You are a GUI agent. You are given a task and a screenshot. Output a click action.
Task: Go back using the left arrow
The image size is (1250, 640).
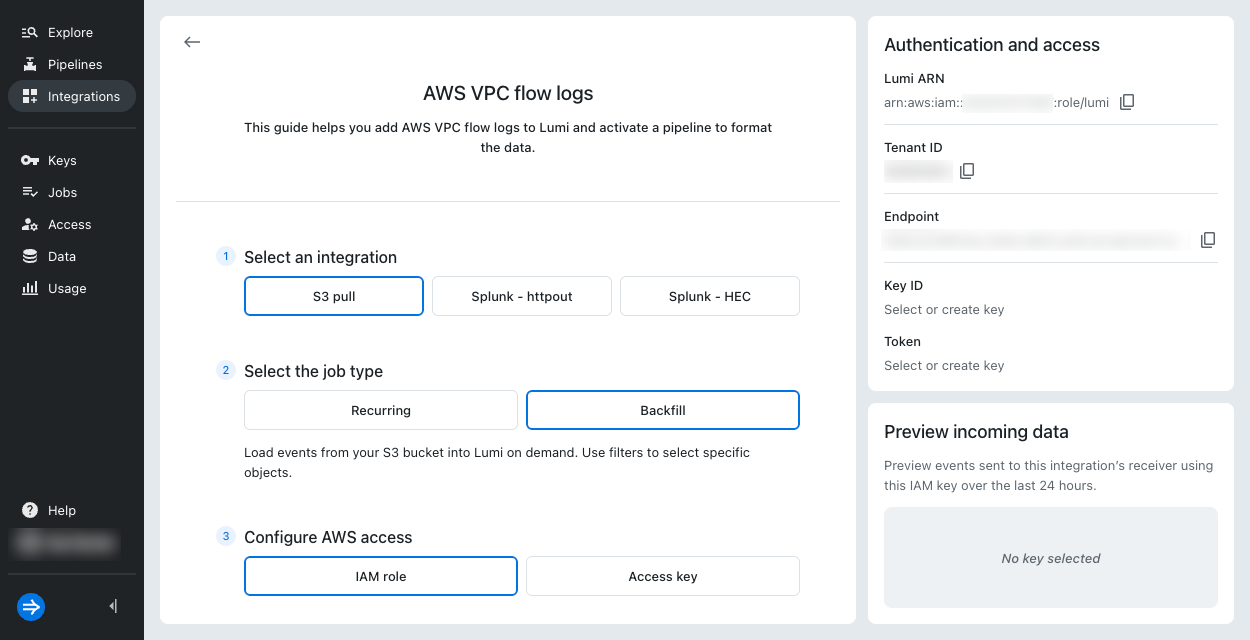tap(192, 42)
